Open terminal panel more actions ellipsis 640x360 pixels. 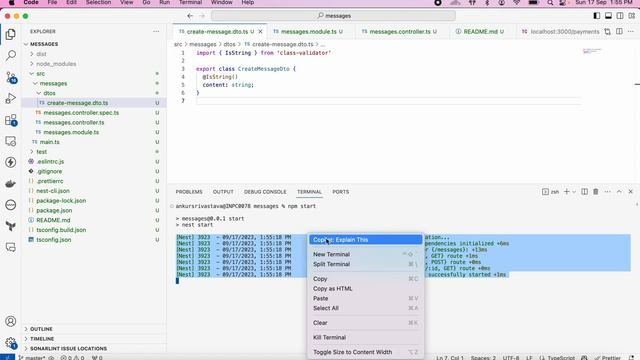(607, 192)
